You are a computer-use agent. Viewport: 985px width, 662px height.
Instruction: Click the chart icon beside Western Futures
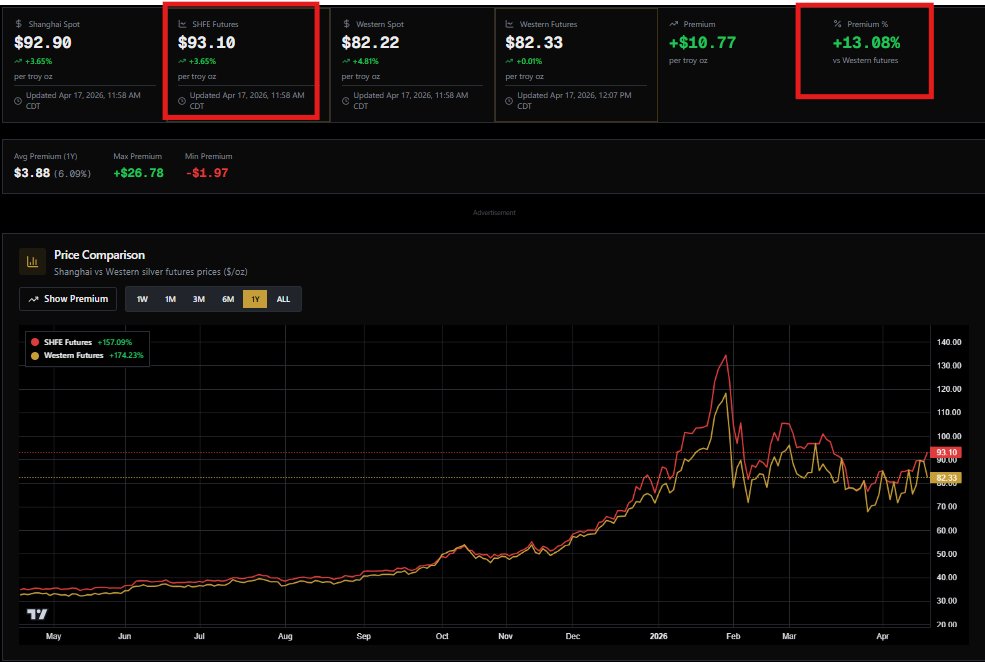[509, 24]
